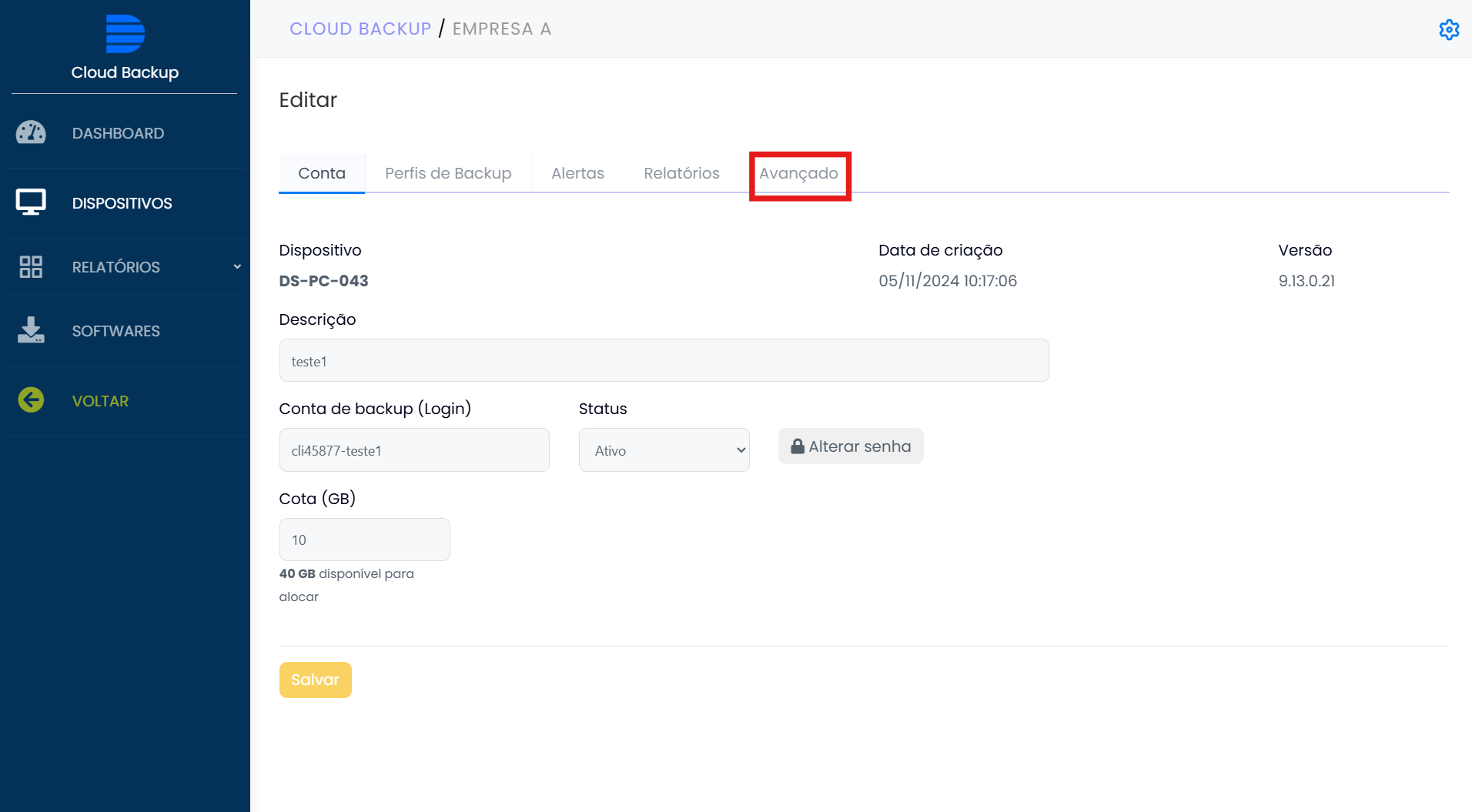Click the Dispositivos monitor icon
Image resolution: width=1472 pixels, height=812 pixels.
tap(31, 202)
